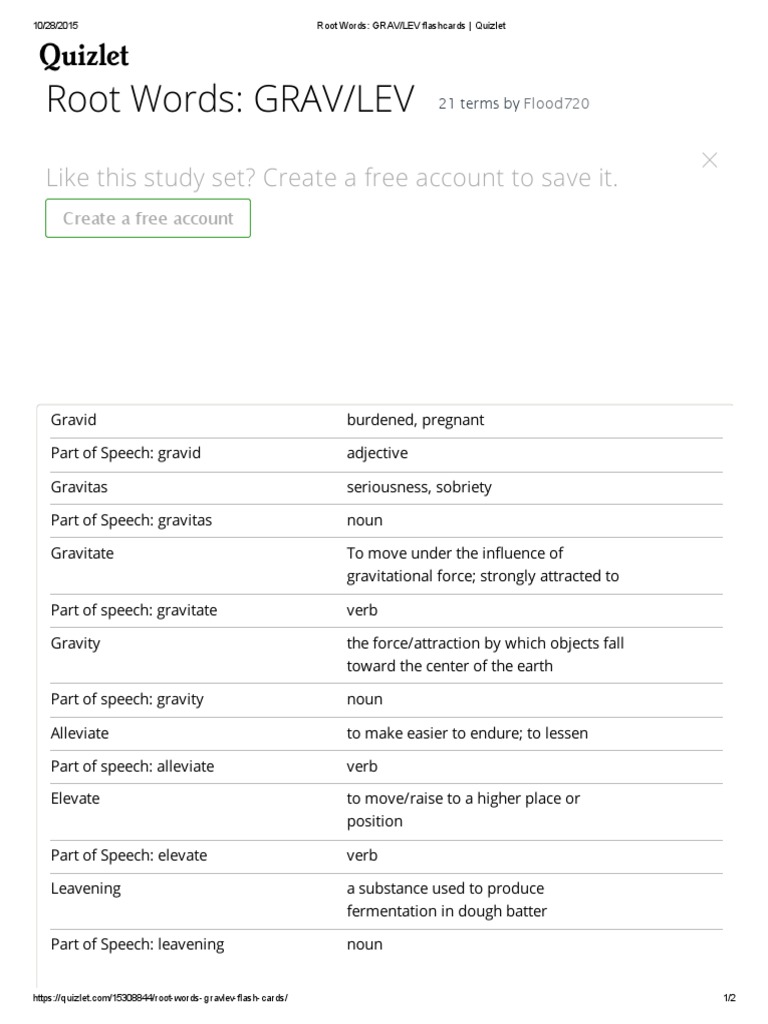
Task: Dismiss the create account banner
Action: coord(709,160)
